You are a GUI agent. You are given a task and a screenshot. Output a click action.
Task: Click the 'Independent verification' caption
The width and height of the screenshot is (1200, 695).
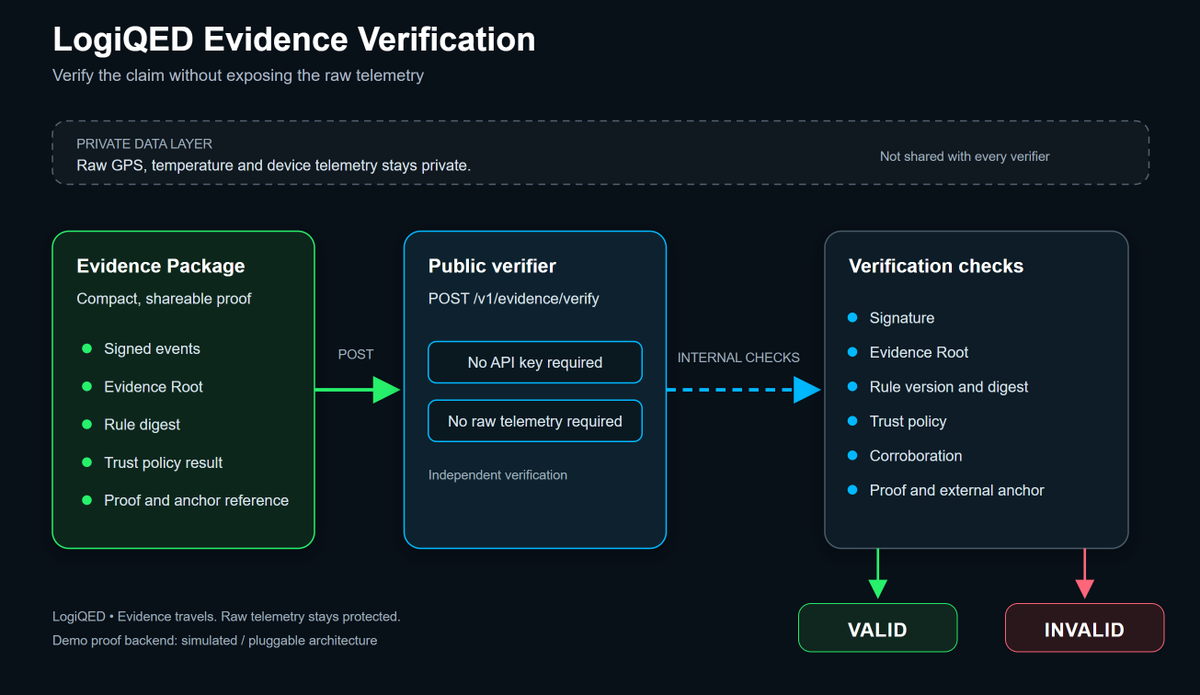click(x=498, y=475)
